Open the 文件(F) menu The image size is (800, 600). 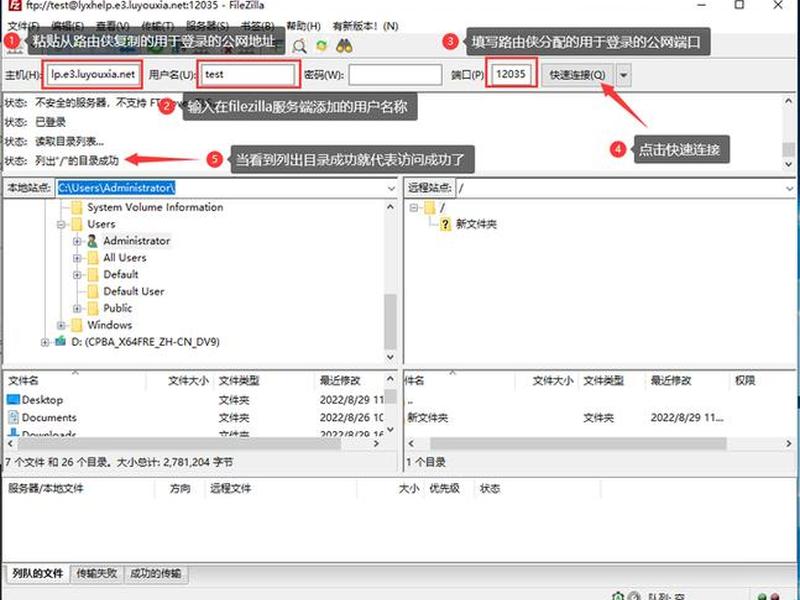[23, 26]
